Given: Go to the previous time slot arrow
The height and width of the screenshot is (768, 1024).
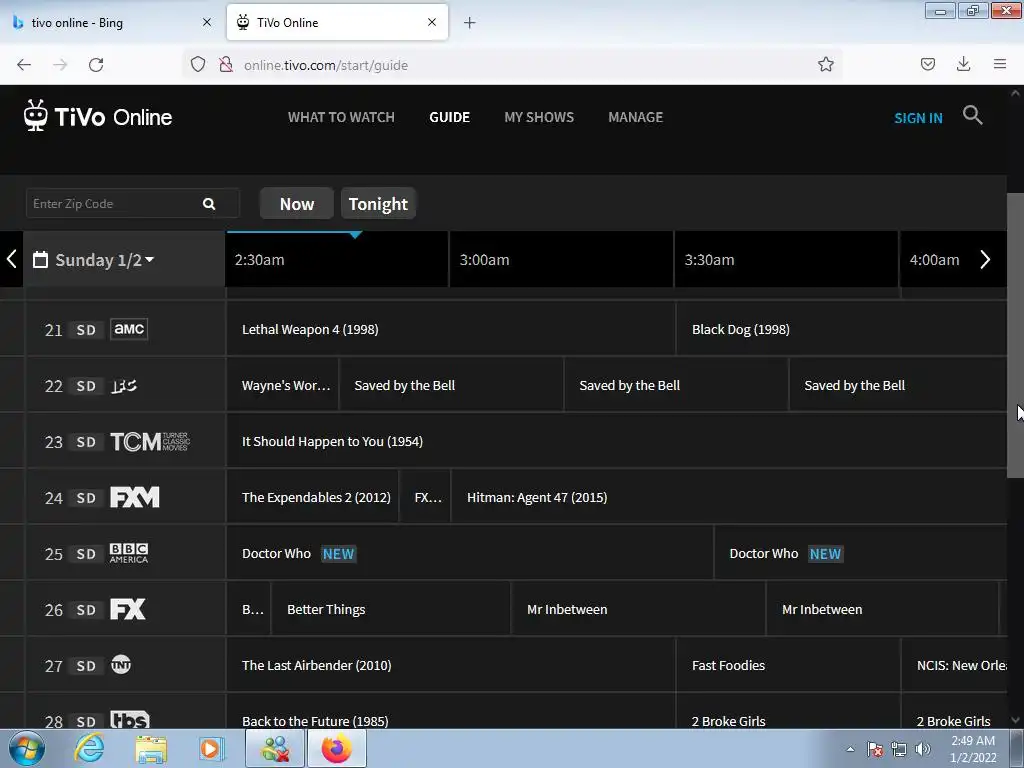Looking at the screenshot, I should pos(11,259).
